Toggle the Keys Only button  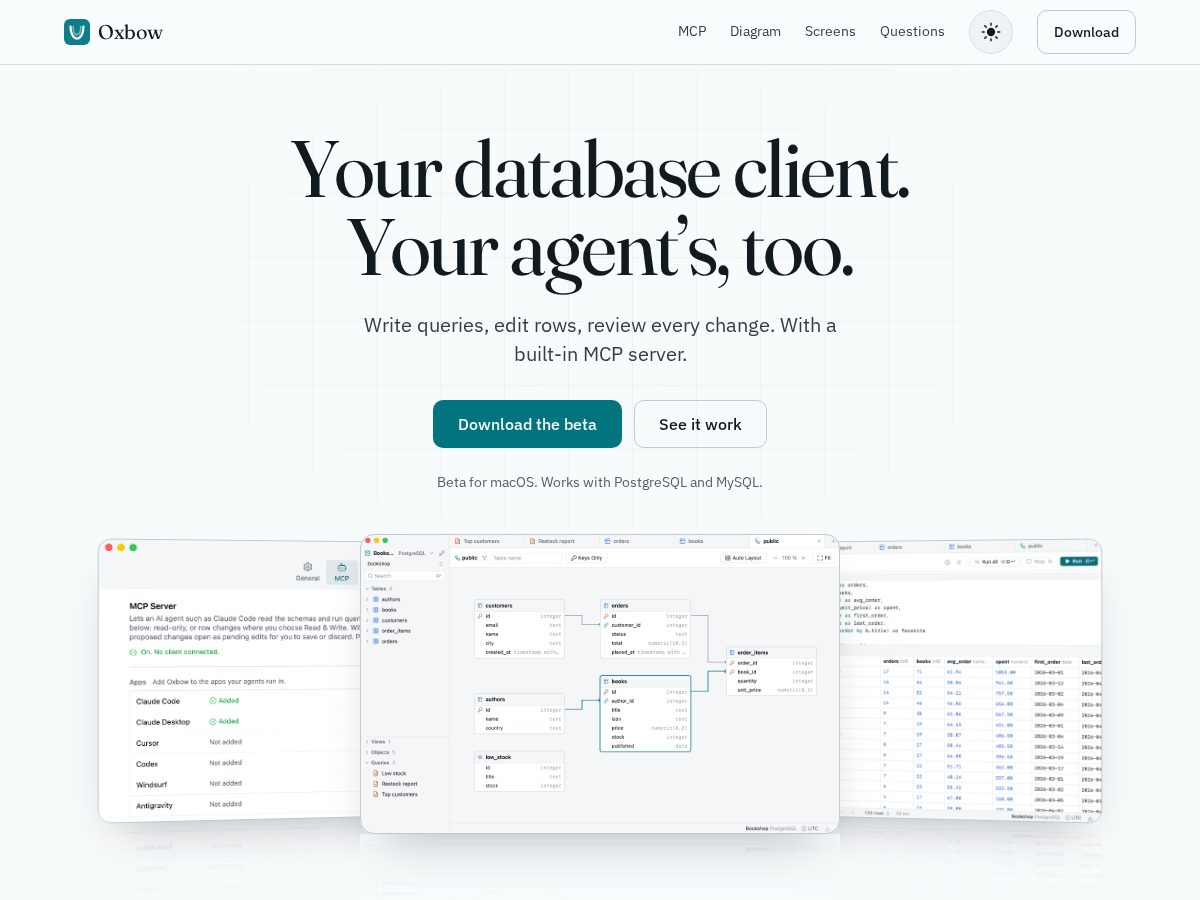[x=587, y=558]
